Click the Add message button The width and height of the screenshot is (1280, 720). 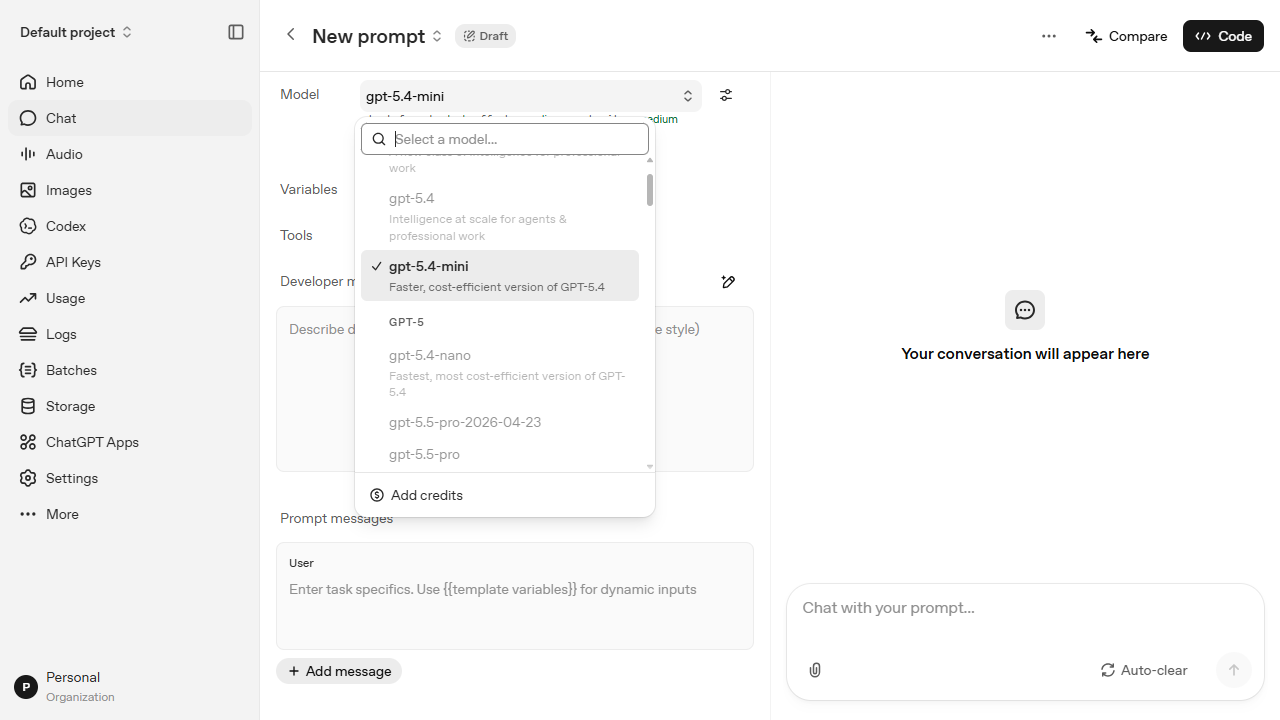click(x=339, y=671)
